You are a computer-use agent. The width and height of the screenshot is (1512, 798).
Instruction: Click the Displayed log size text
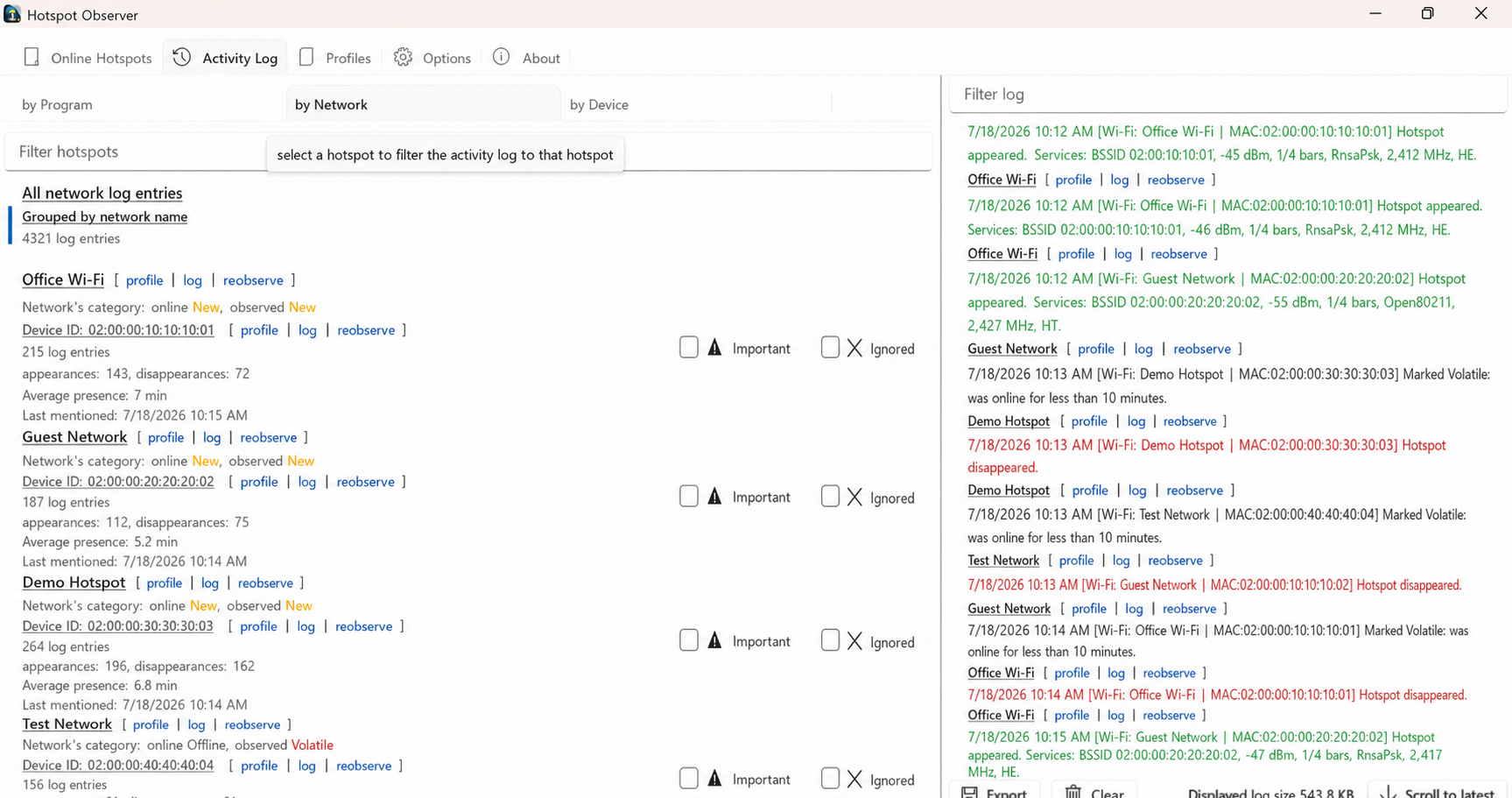click(x=1271, y=793)
